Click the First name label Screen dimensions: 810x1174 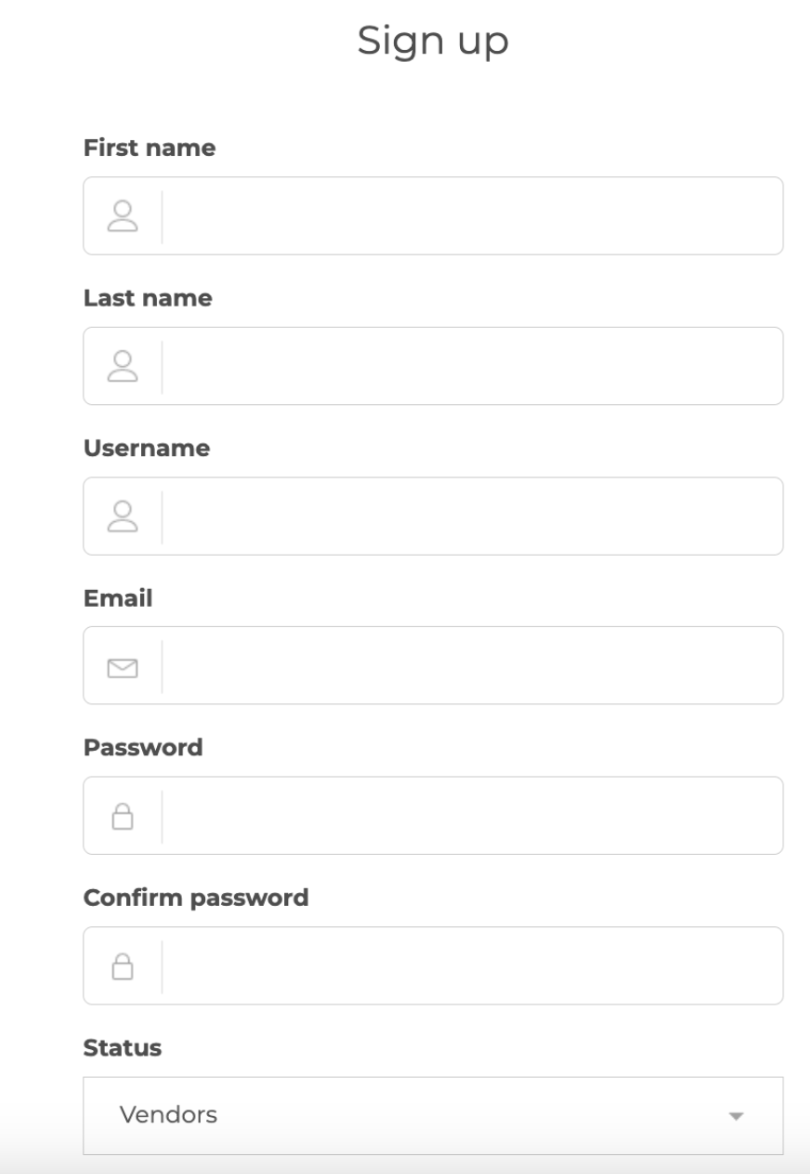coord(150,147)
